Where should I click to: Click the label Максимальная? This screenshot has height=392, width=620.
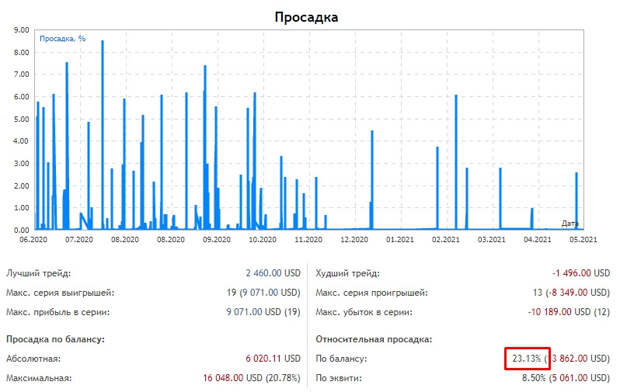coord(39,378)
